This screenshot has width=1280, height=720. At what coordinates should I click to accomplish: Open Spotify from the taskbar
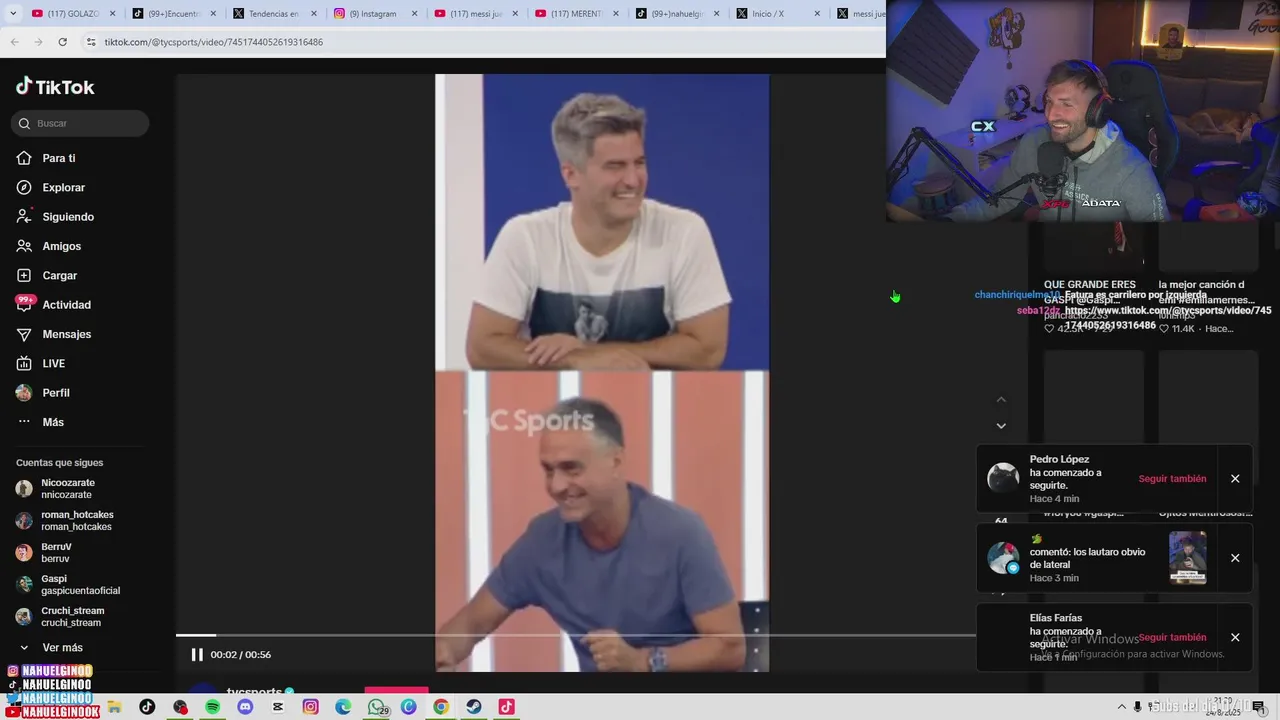click(x=212, y=707)
